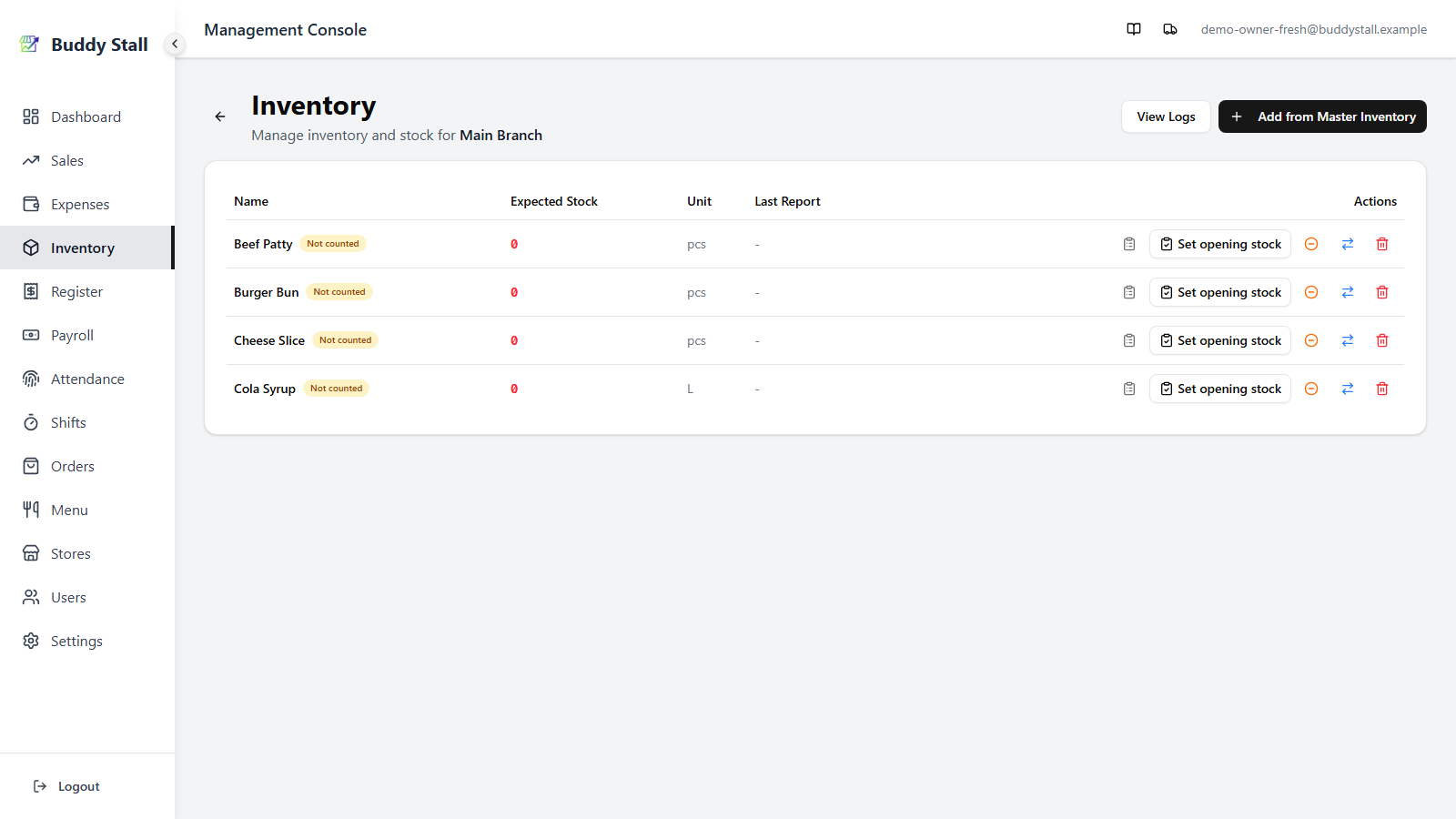Click the Beef Patty item name
Image resolution: width=1456 pixels, height=819 pixels.
pos(263,244)
